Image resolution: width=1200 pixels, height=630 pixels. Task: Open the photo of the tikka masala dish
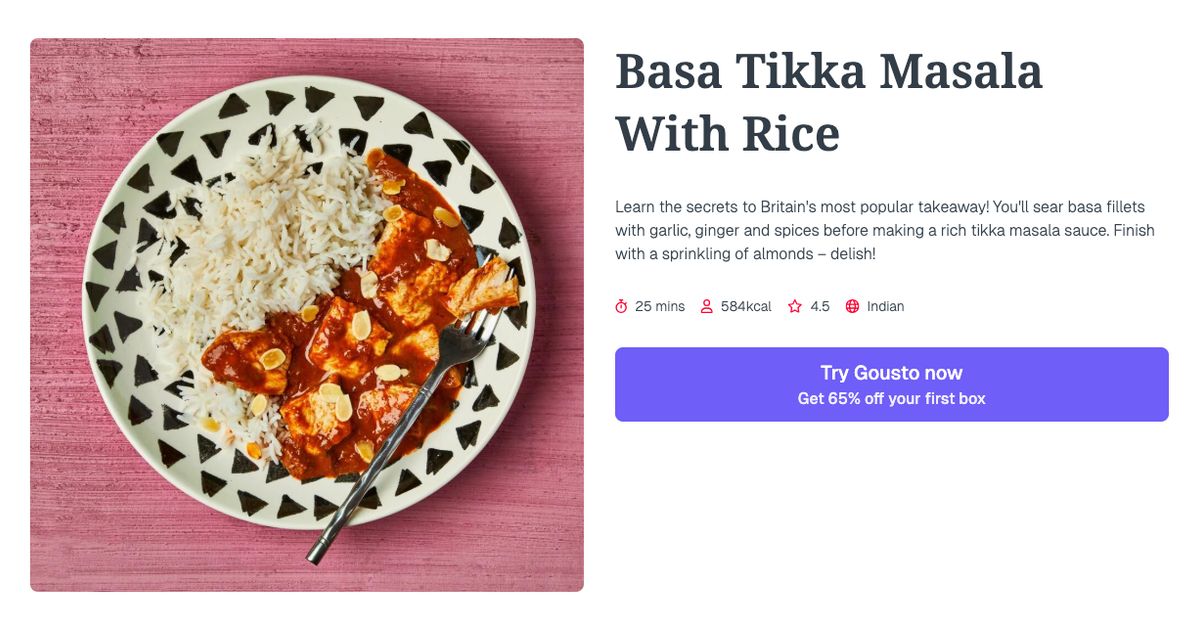[307, 315]
